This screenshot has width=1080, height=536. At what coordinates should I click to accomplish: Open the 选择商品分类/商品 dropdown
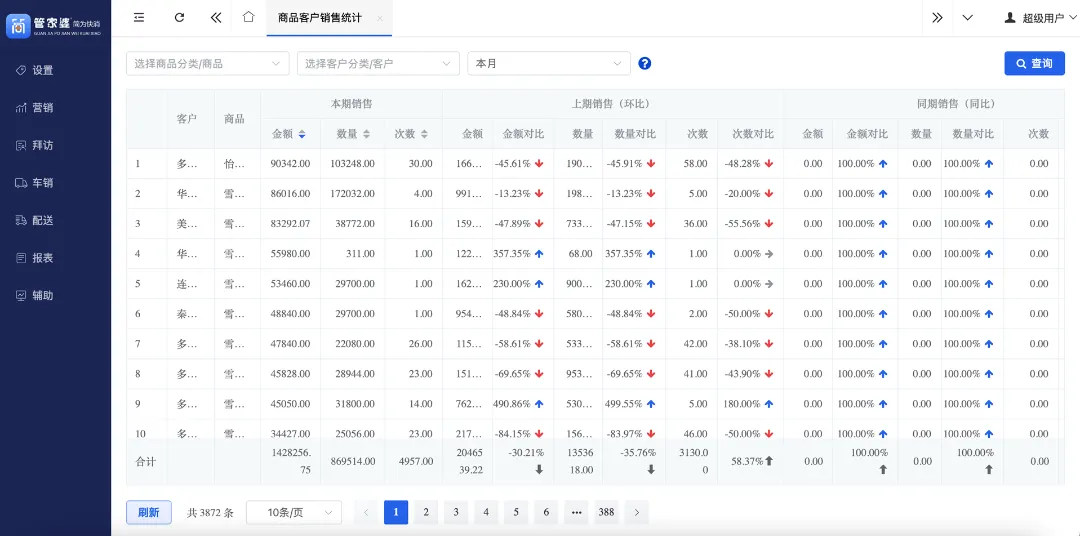(x=207, y=63)
